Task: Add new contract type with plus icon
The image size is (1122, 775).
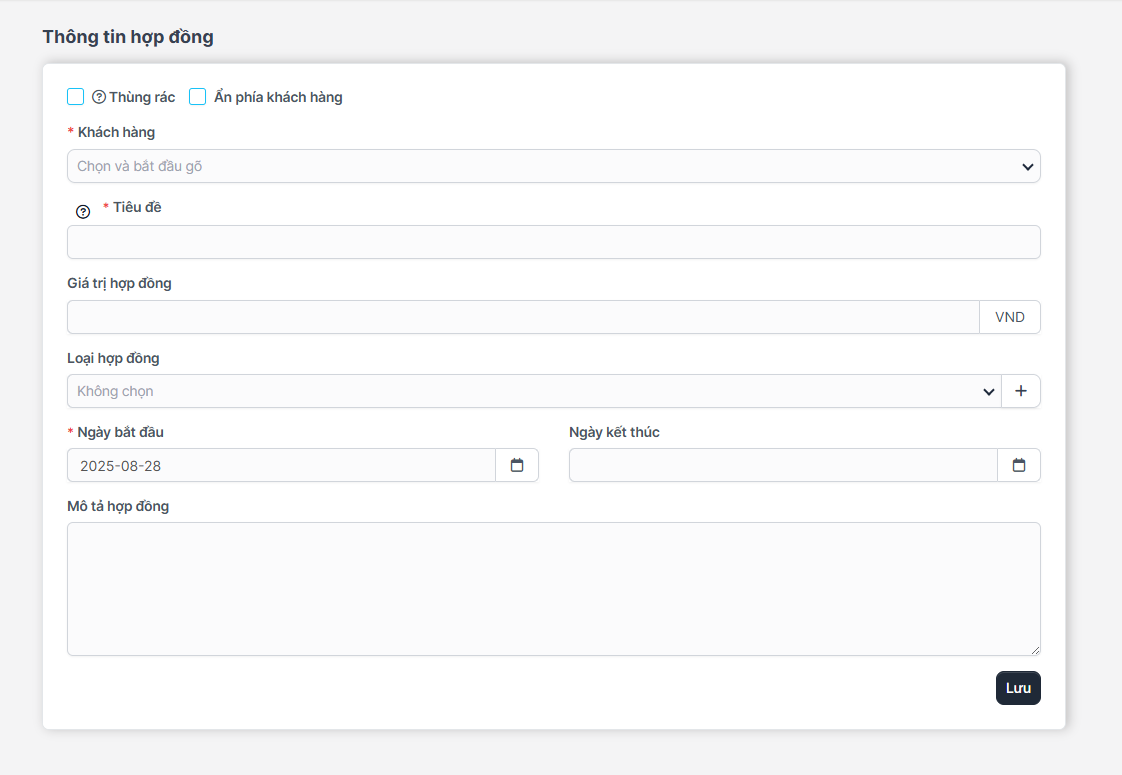Action: tap(1020, 391)
